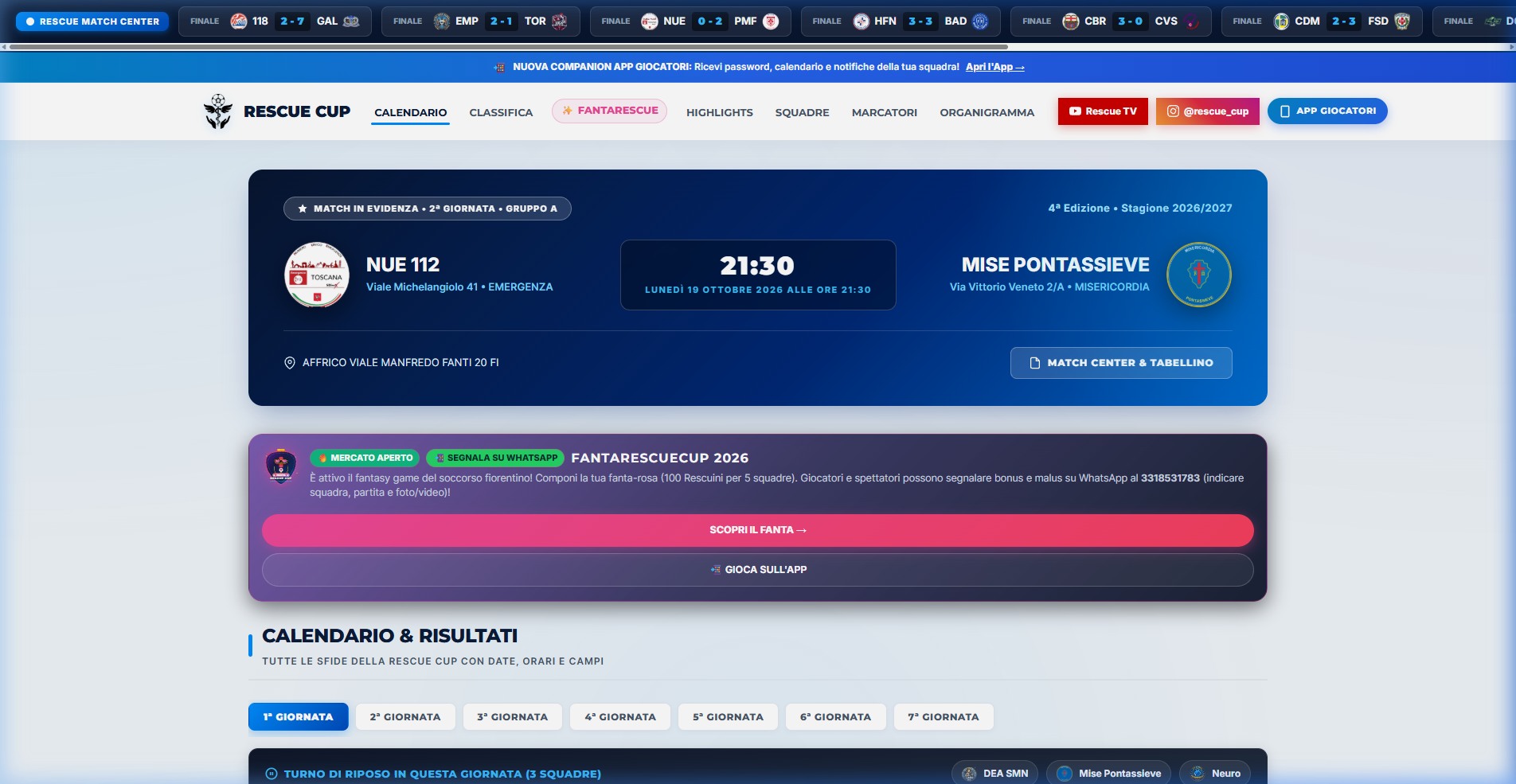Click the location pin icon near Affrico
This screenshot has height=784, width=1516.
(x=290, y=363)
